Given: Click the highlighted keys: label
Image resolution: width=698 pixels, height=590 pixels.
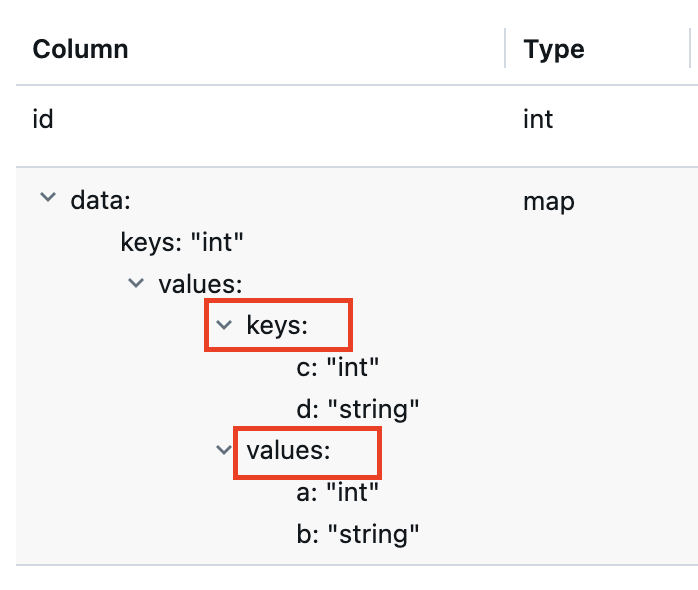Looking at the screenshot, I should pos(277,325).
